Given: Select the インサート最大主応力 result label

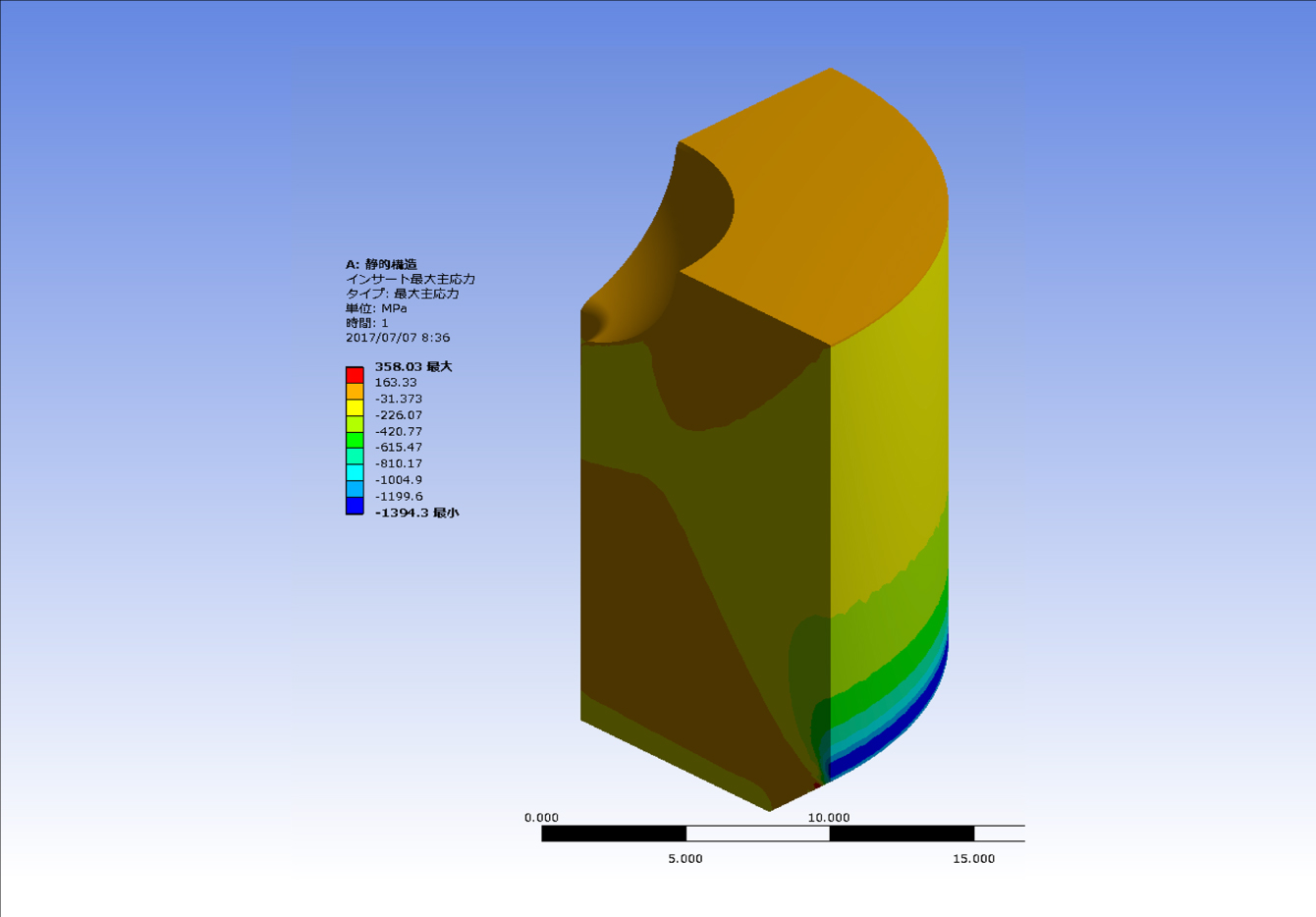Looking at the screenshot, I should click(x=411, y=279).
